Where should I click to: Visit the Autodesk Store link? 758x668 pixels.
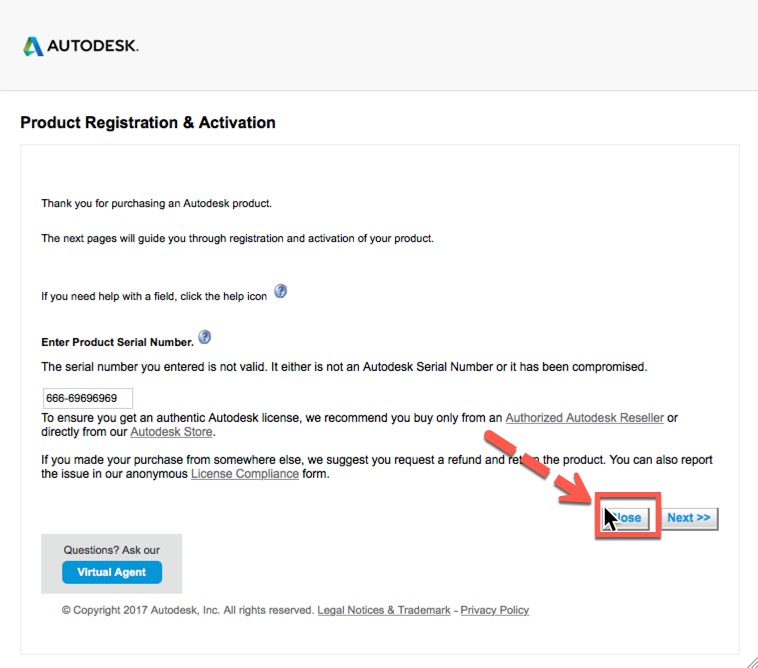click(171, 432)
